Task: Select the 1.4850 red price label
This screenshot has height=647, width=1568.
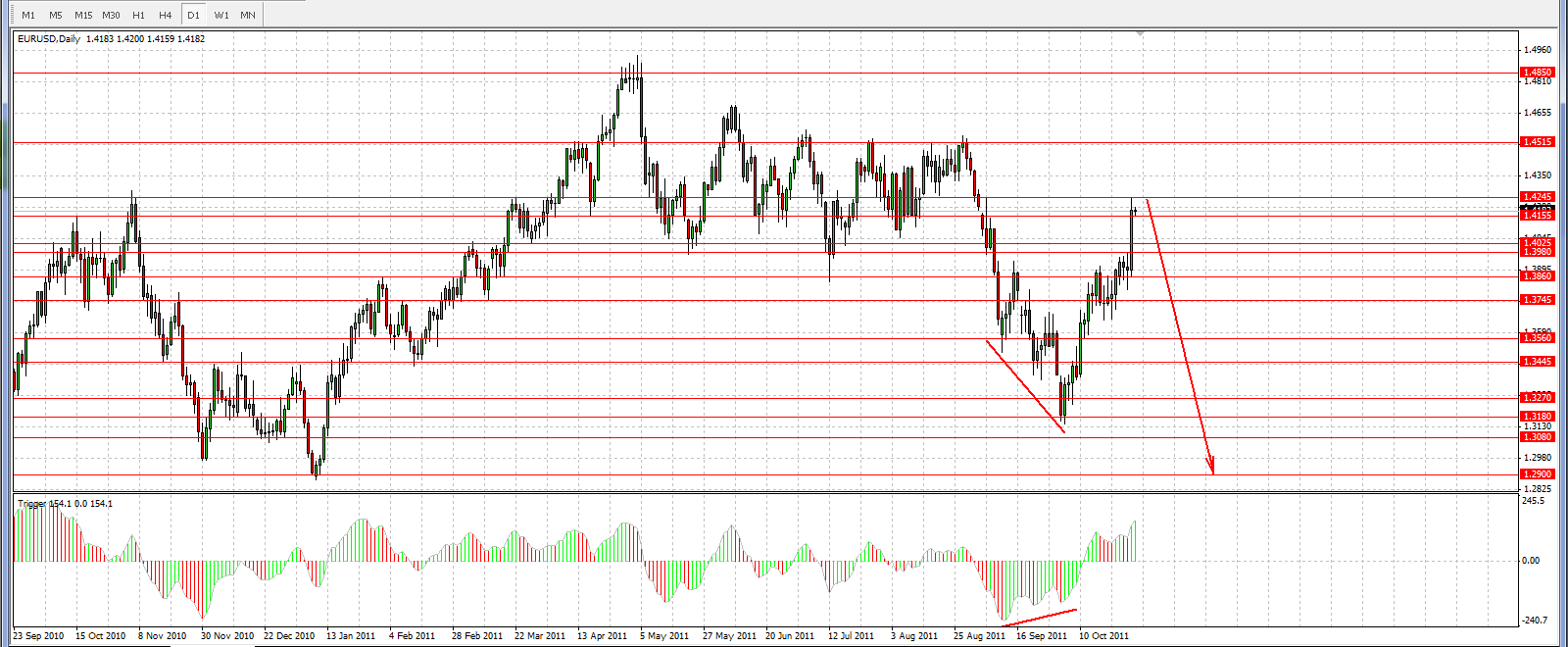Action: (x=1537, y=73)
